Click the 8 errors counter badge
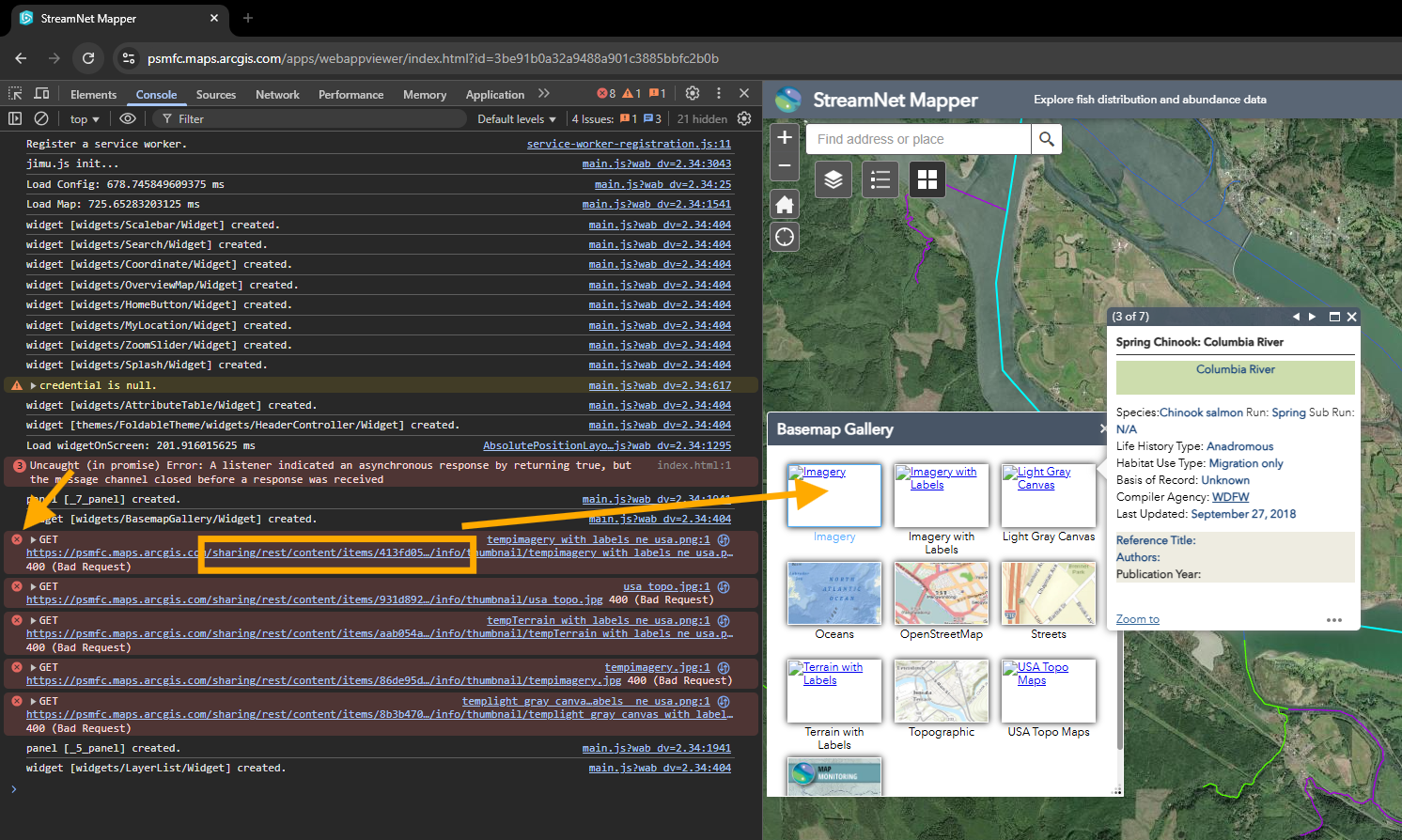 coord(606,93)
